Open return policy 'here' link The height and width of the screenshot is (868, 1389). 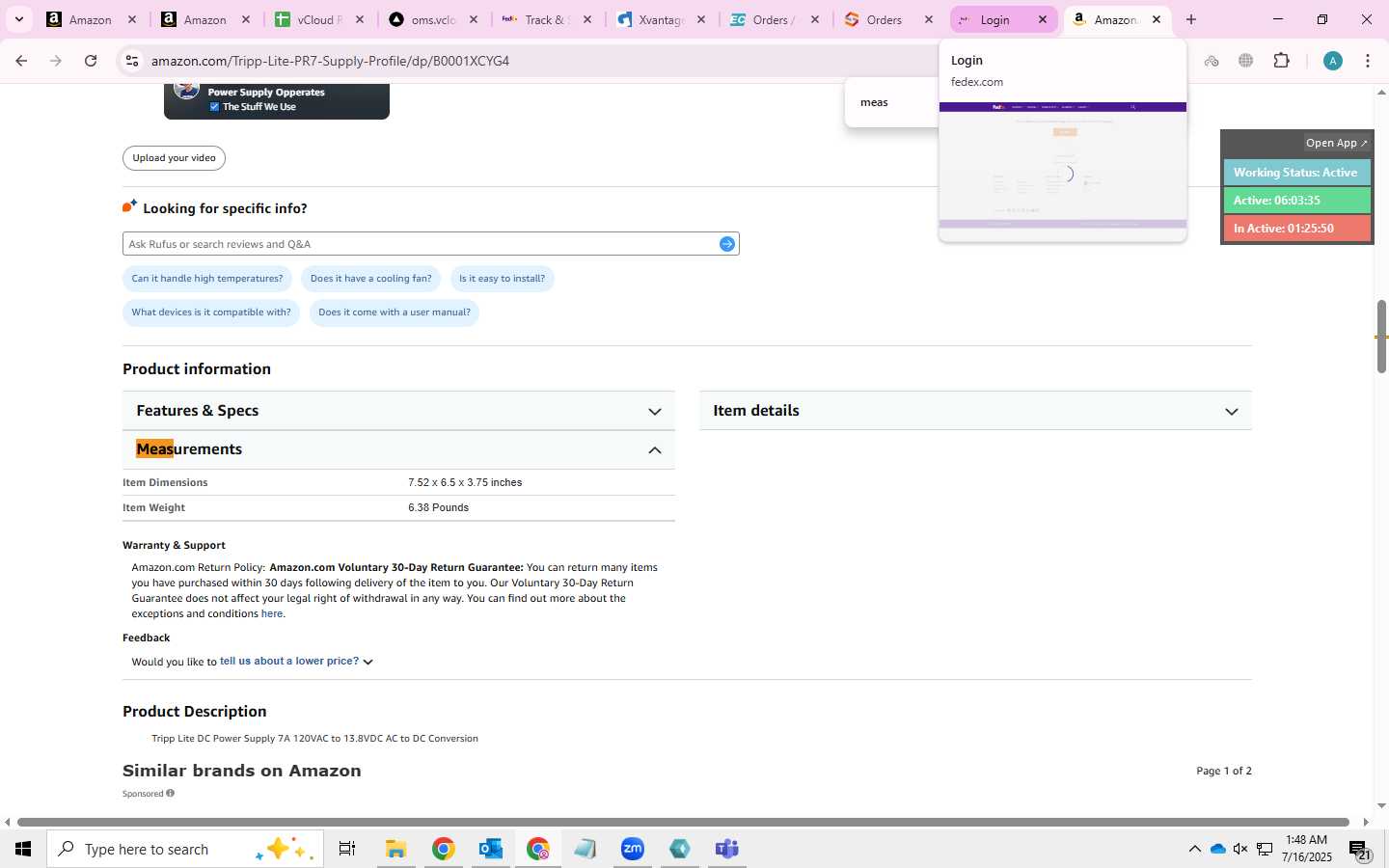[x=272, y=613]
